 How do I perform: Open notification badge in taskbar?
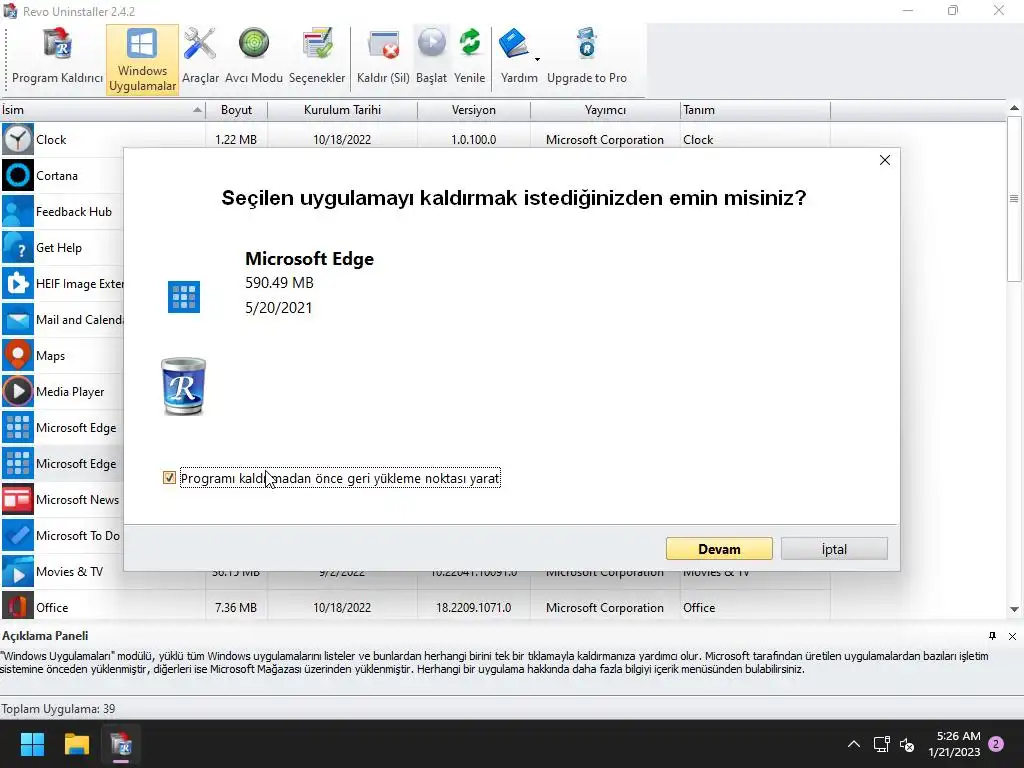click(996, 744)
